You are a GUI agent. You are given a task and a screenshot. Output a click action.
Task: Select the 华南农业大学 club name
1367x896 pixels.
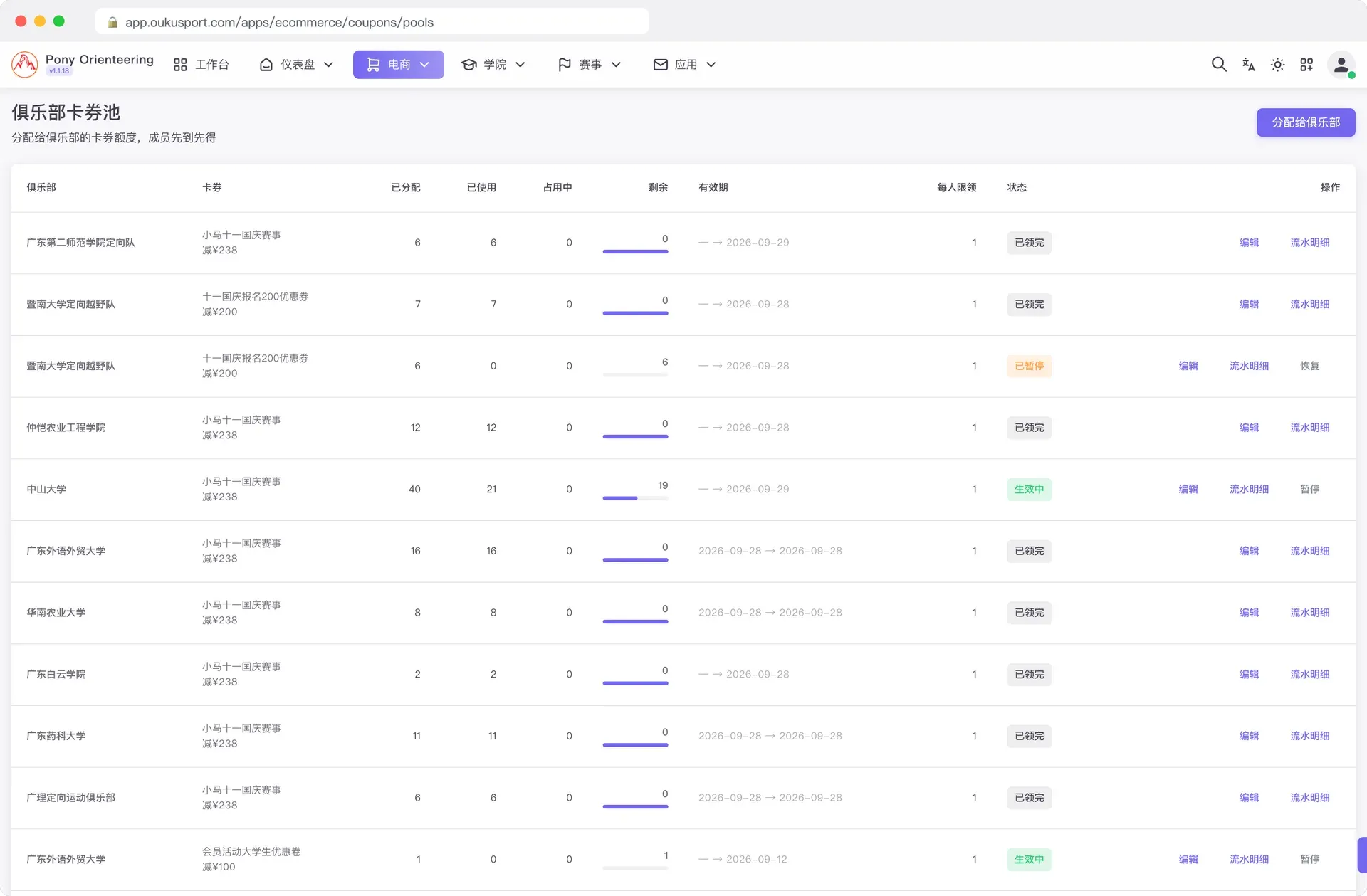click(x=56, y=613)
